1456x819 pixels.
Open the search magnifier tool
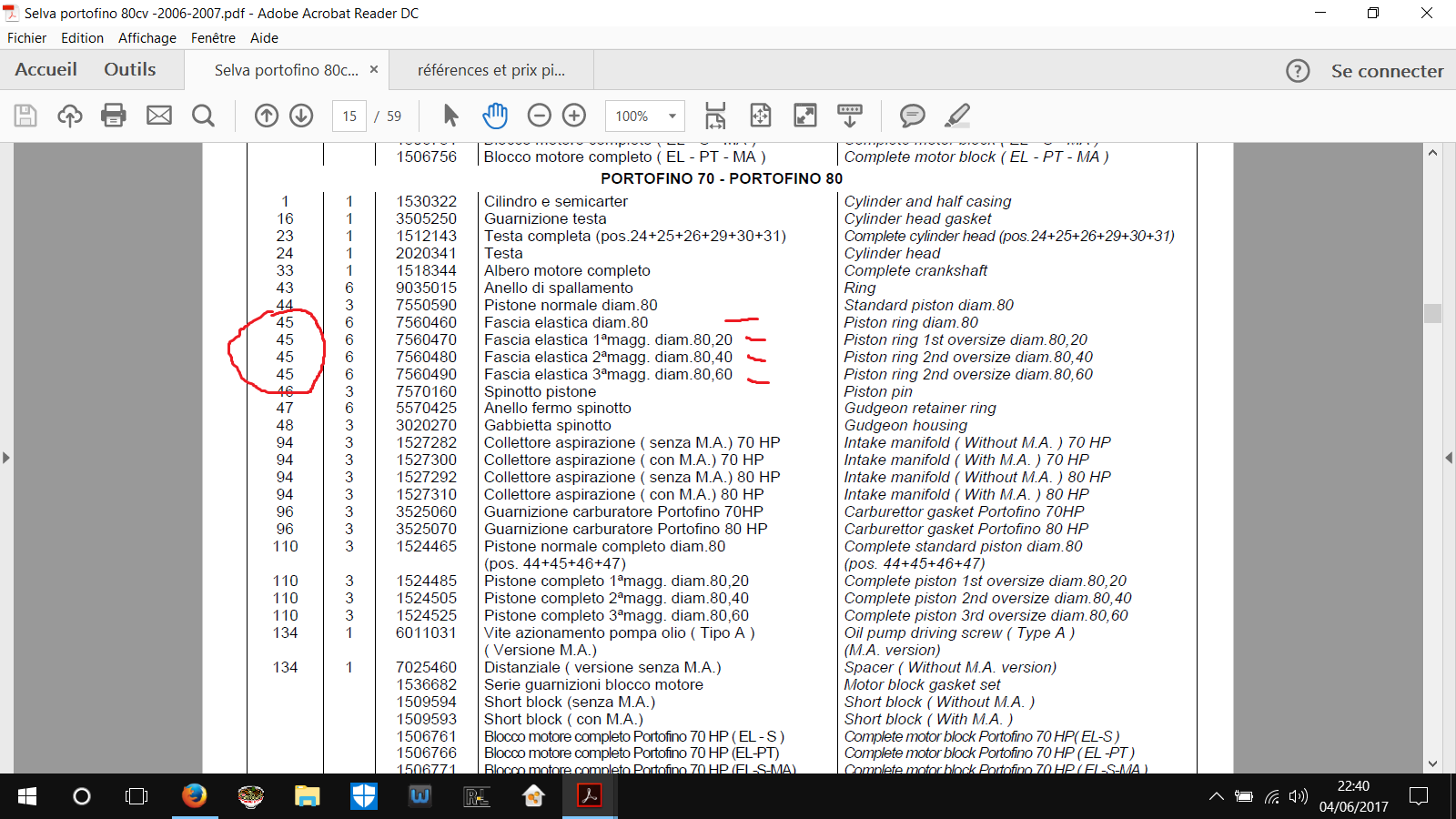pyautogui.click(x=204, y=116)
